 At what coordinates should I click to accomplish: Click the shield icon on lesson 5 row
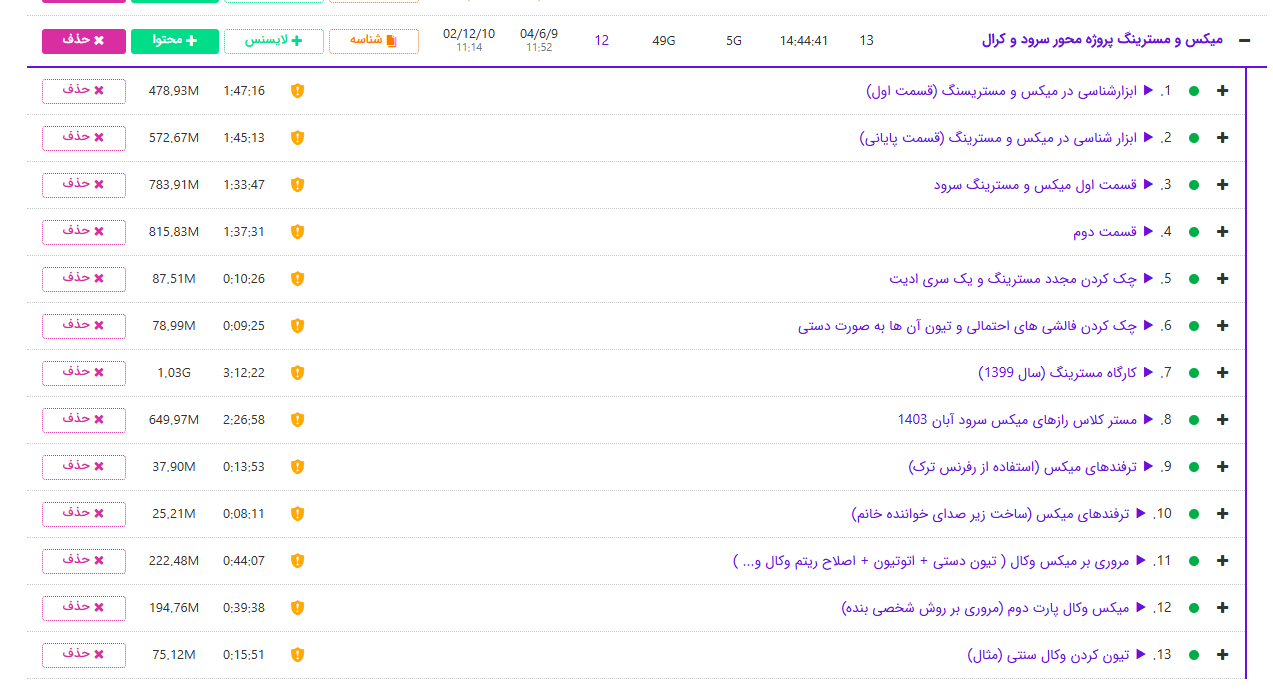point(297,279)
